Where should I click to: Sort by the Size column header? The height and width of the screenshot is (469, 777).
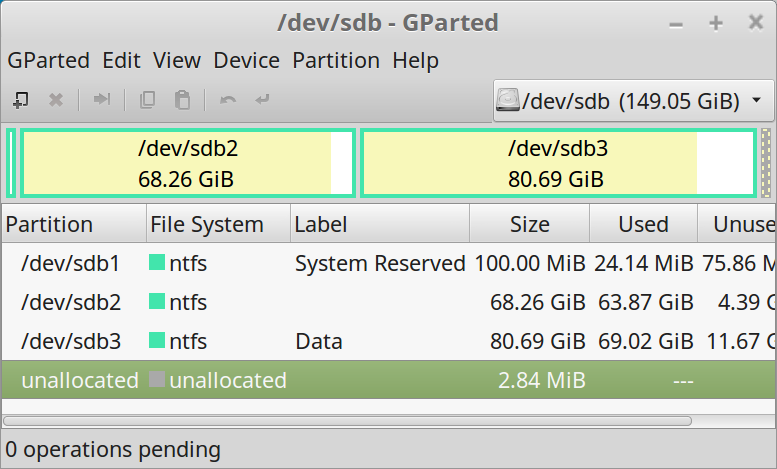[529, 224]
